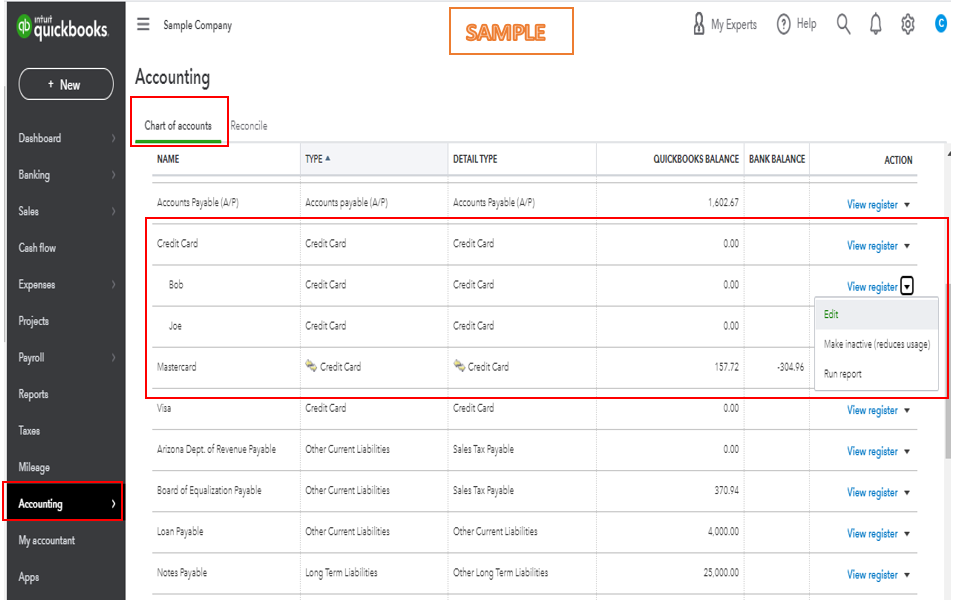This screenshot has width=958, height=610.
Task: Open action dropdown arrow for Board of Equalization row
Action: pos(907,493)
